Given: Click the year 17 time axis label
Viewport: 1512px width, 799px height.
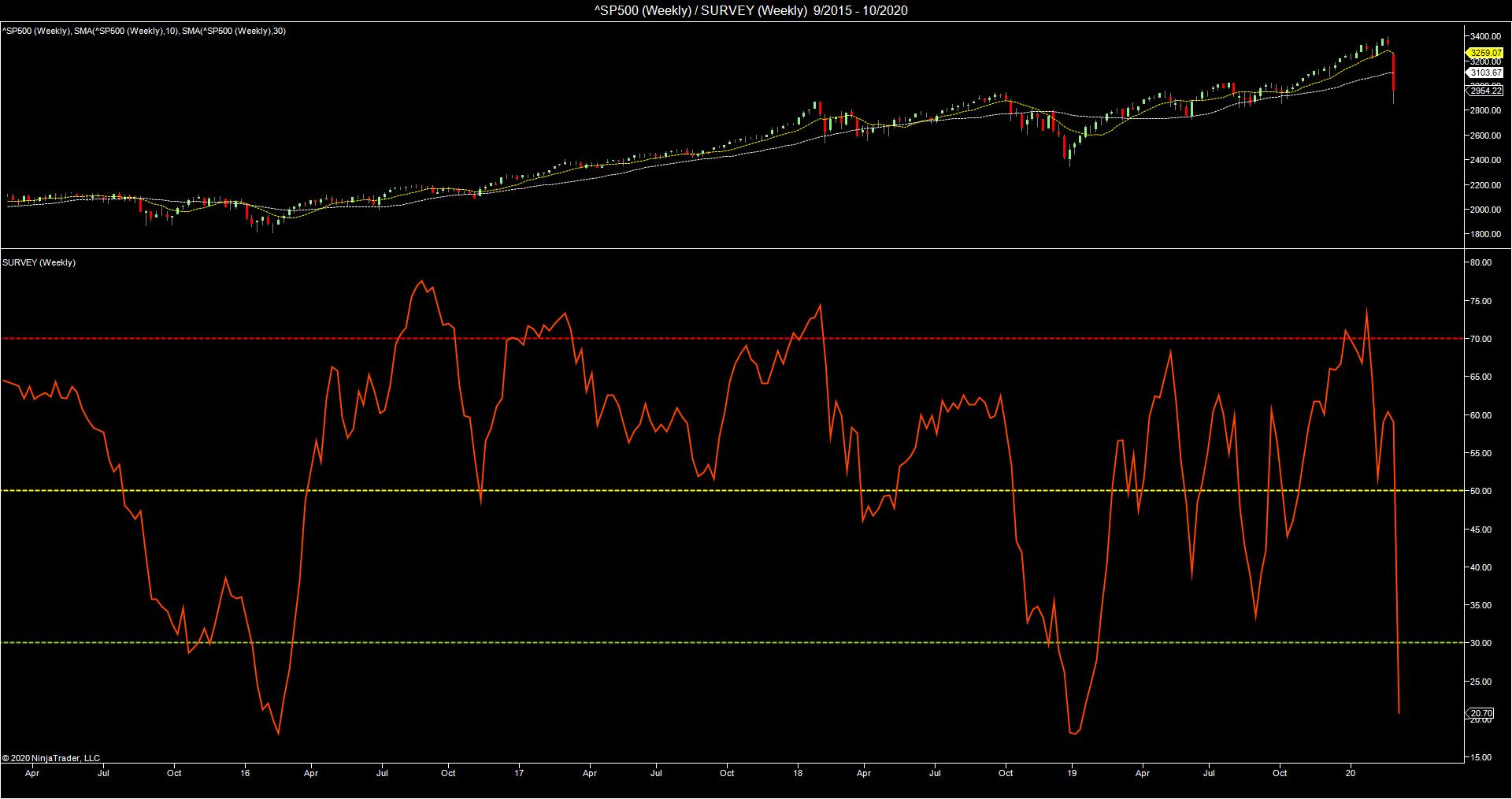Looking at the screenshot, I should pyautogui.click(x=520, y=773).
